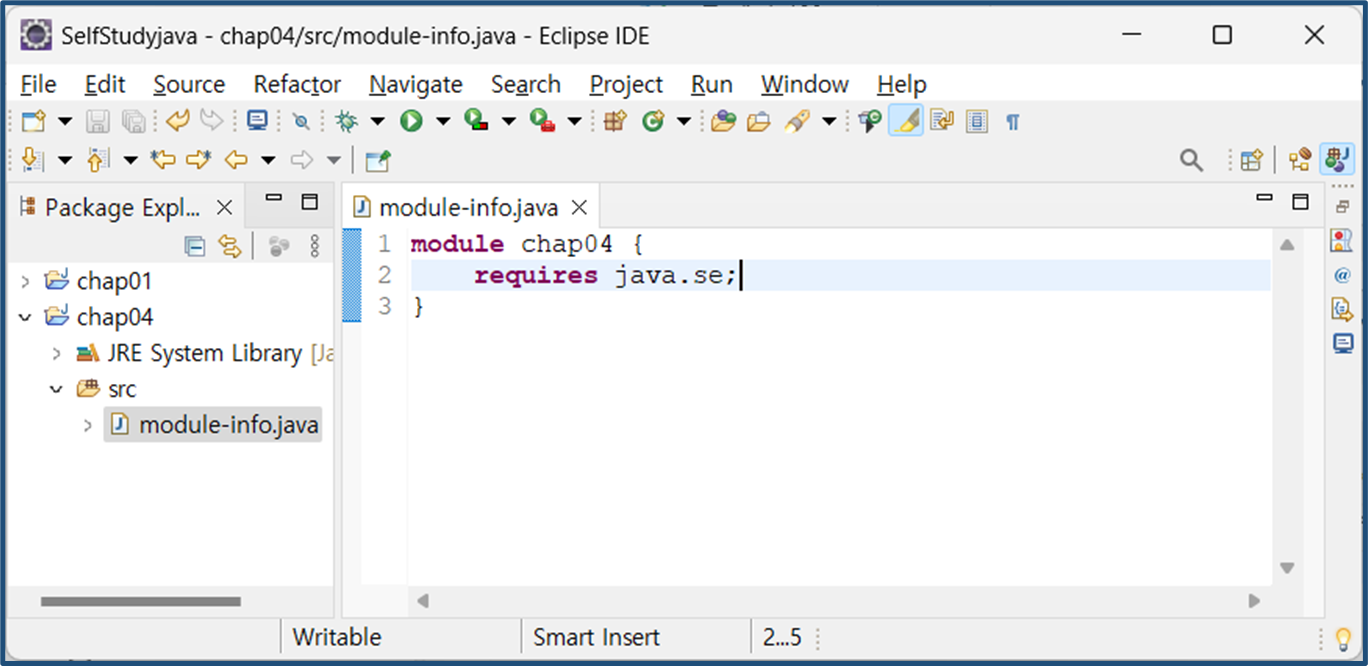Open the Navigate menu
The height and width of the screenshot is (666, 1368).
(416, 85)
